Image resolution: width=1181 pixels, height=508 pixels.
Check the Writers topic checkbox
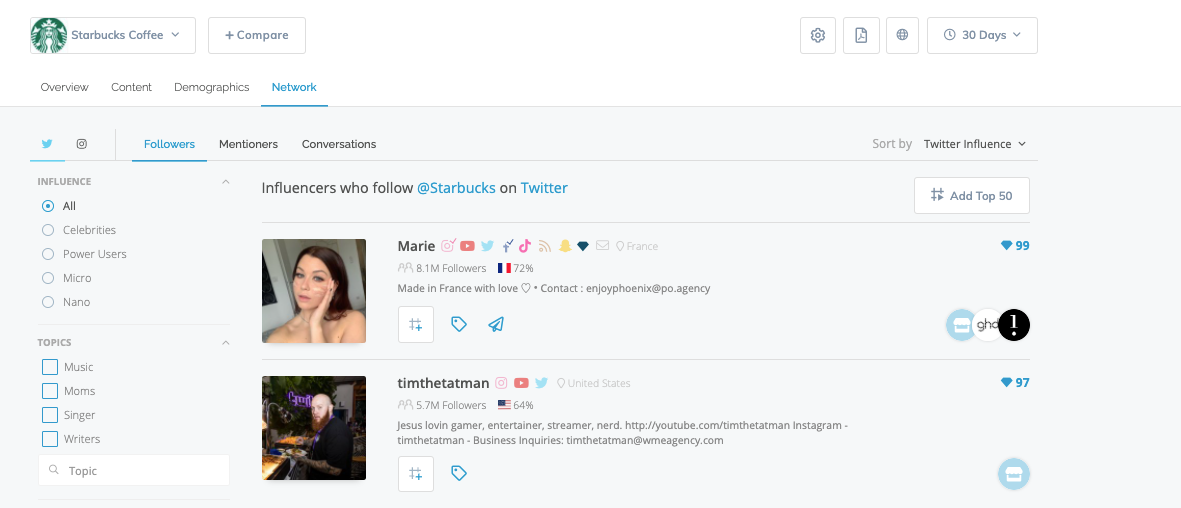pyautogui.click(x=50, y=439)
